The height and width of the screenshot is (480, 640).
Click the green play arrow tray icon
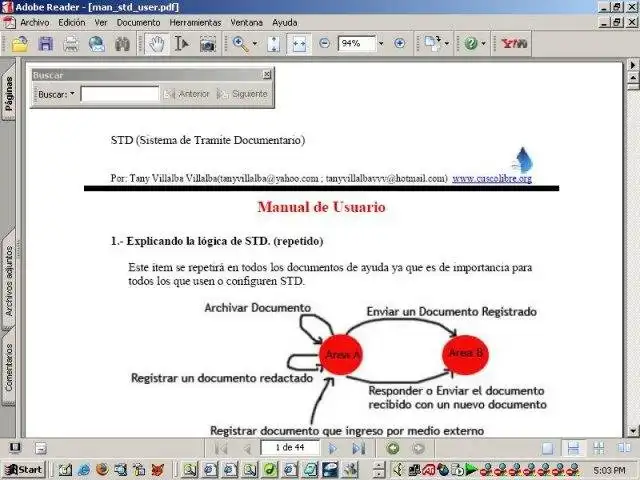(471, 470)
